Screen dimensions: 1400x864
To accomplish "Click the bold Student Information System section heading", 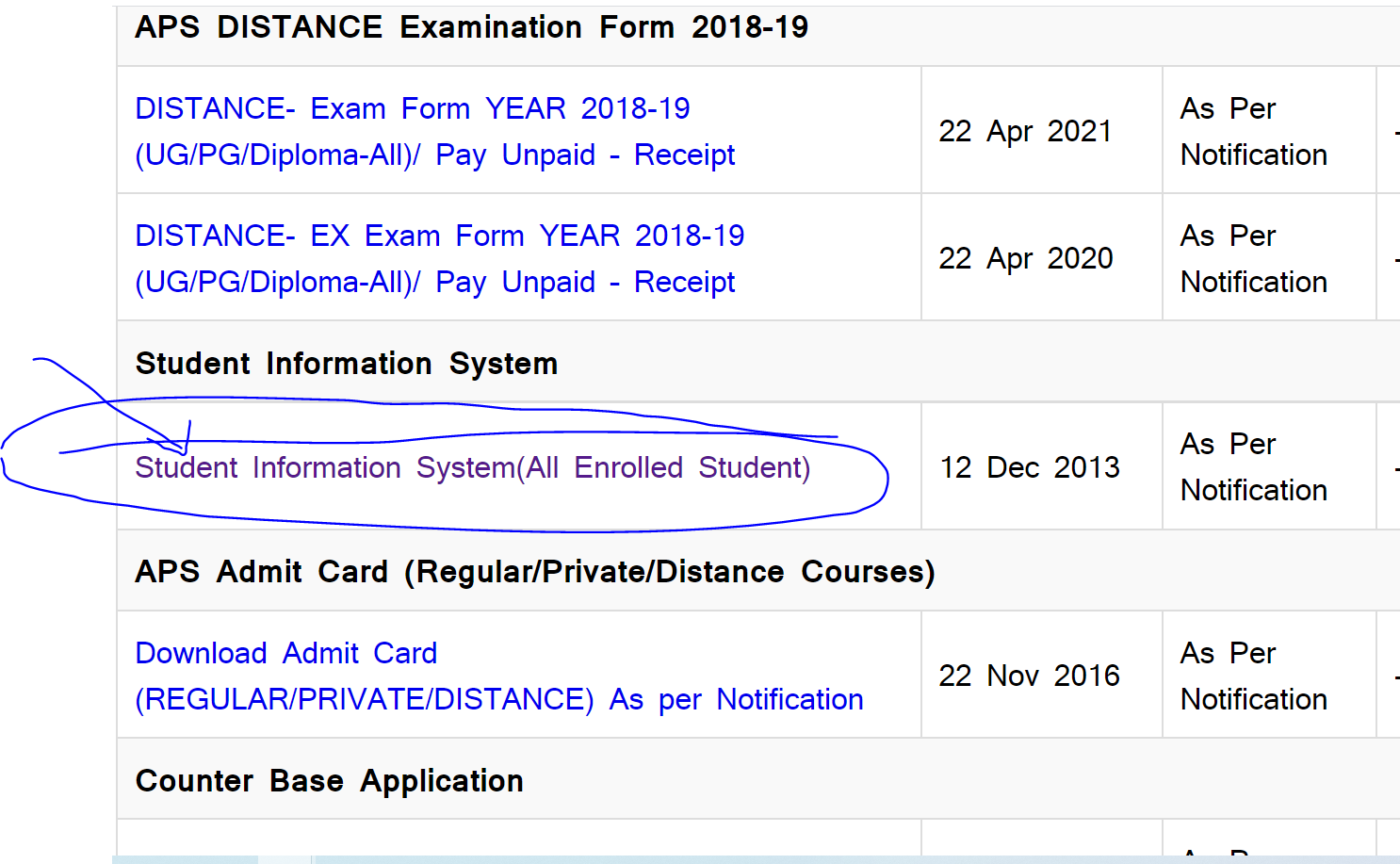I will point(347,364).
